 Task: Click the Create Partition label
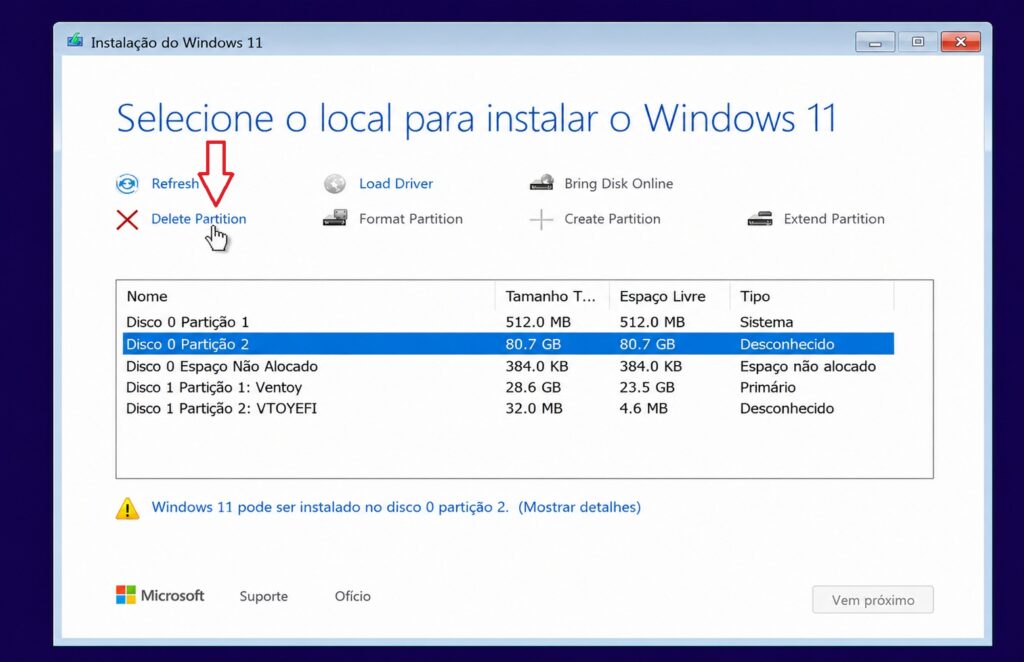point(613,219)
